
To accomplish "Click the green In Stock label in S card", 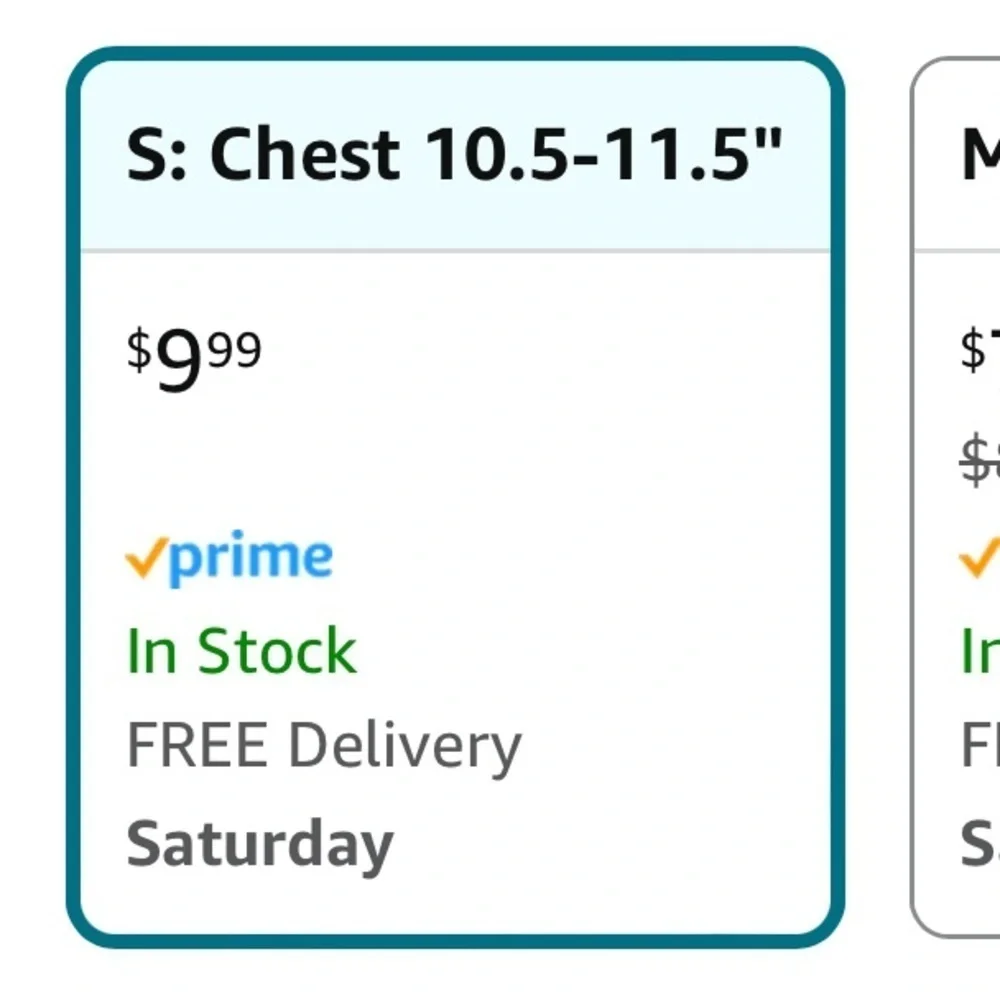I will click(242, 651).
